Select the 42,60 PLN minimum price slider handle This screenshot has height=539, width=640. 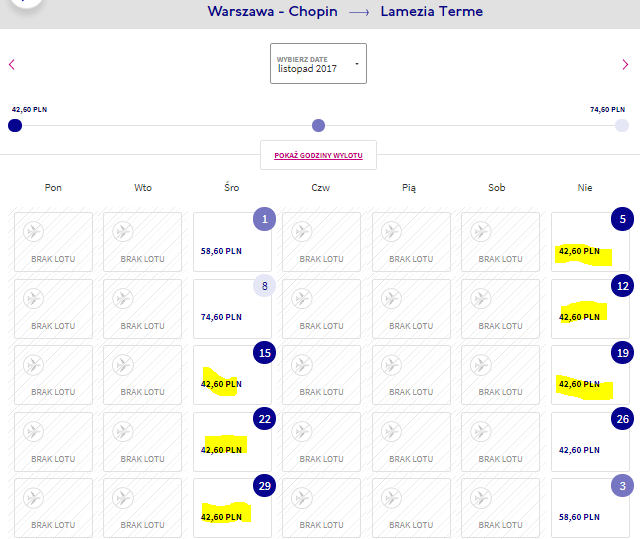(x=15, y=125)
